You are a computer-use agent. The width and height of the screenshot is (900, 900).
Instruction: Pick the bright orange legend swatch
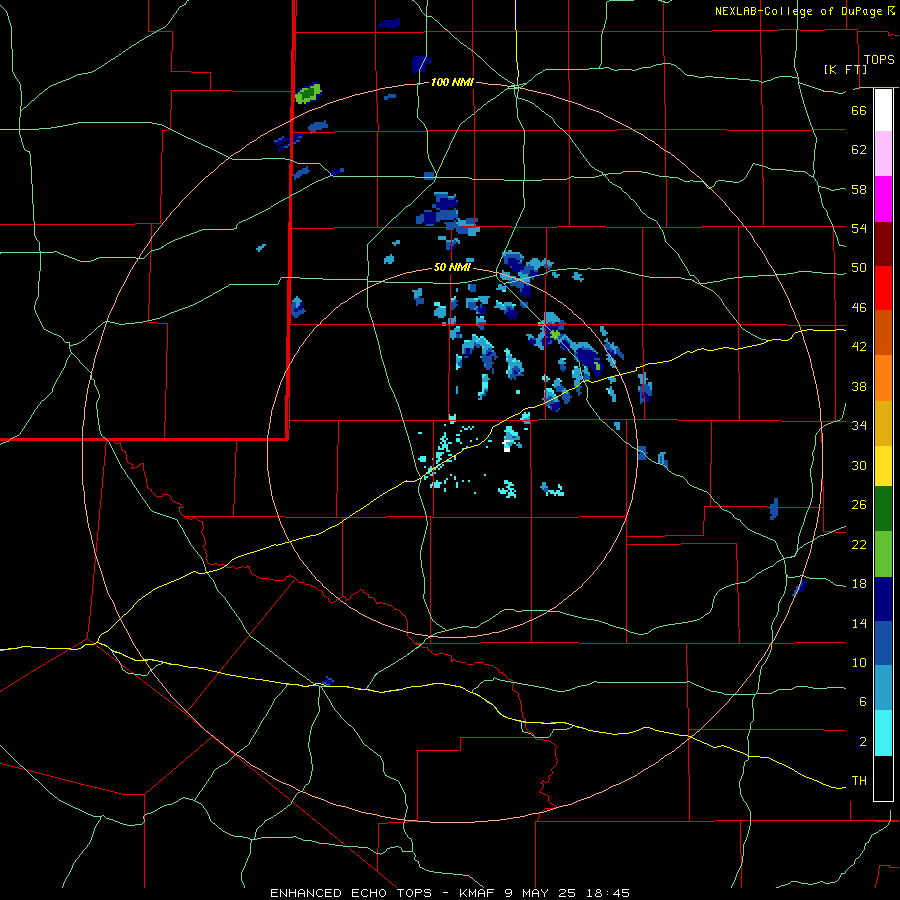(883, 378)
